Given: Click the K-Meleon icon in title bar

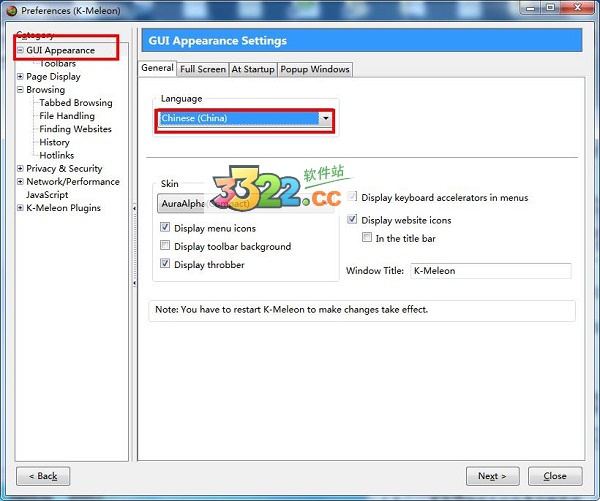Looking at the screenshot, I should (x=12, y=10).
